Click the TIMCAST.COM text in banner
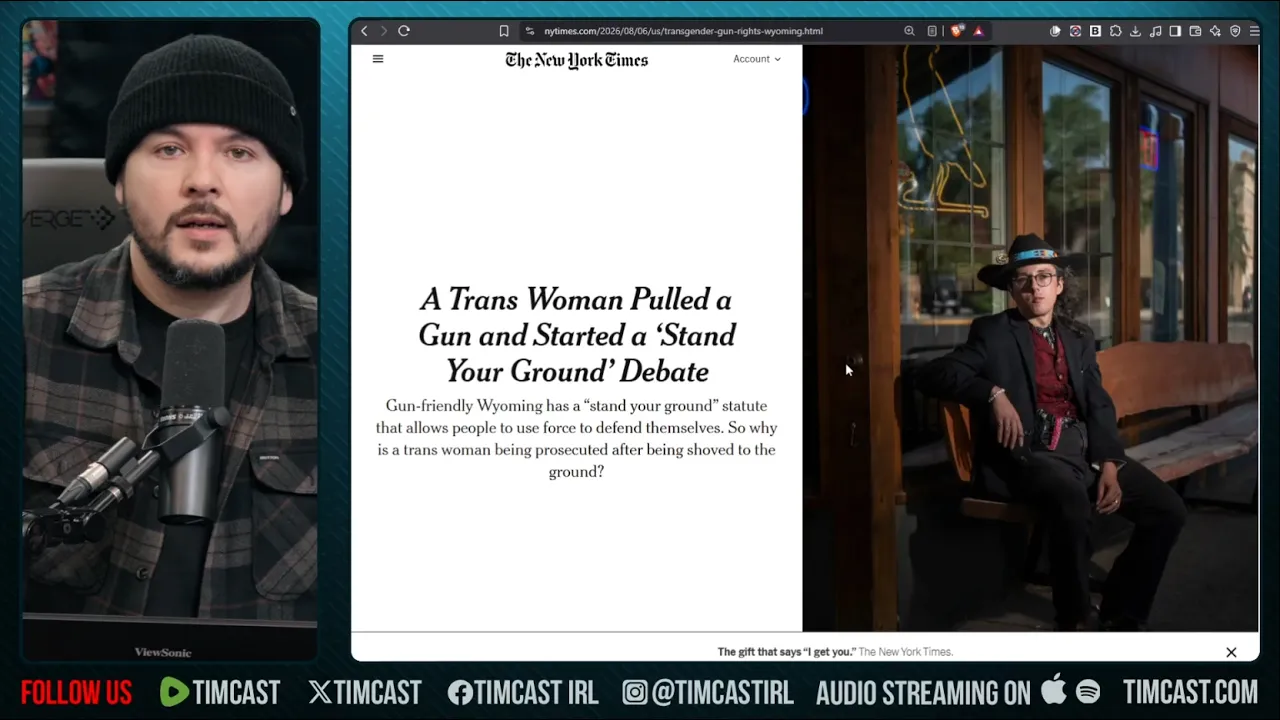The height and width of the screenshot is (720, 1280). pyautogui.click(x=1190, y=692)
